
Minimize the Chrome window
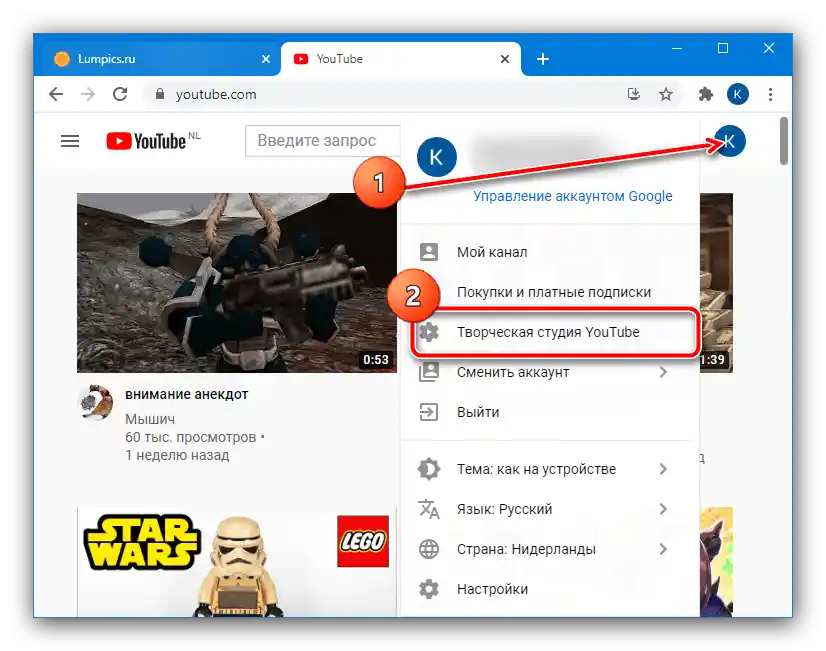pos(677,48)
